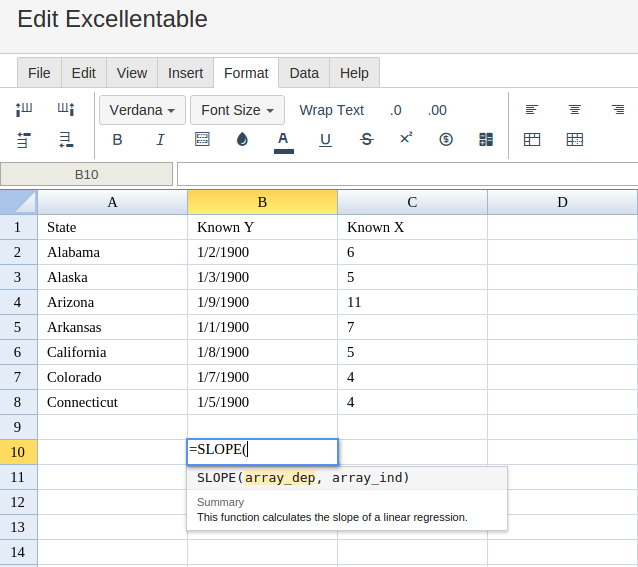Apply underline to the cell text
The width and height of the screenshot is (638, 567).
pyautogui.click(x=325, y=140)
